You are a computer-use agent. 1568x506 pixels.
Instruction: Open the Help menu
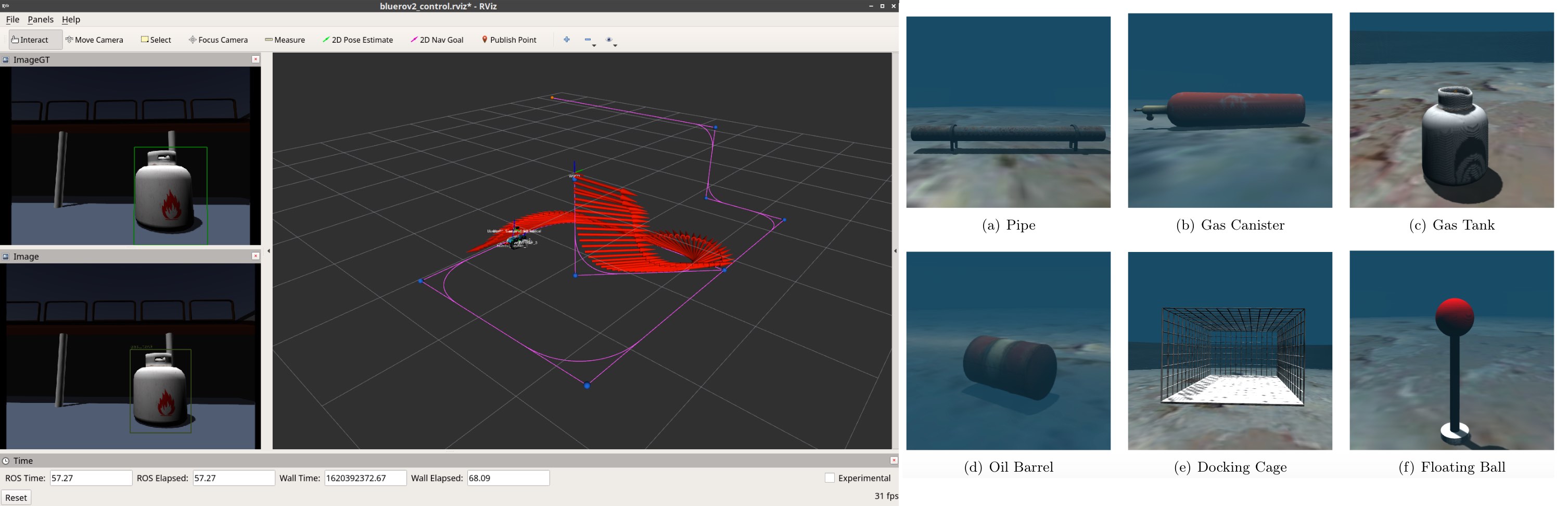point(71,19)
